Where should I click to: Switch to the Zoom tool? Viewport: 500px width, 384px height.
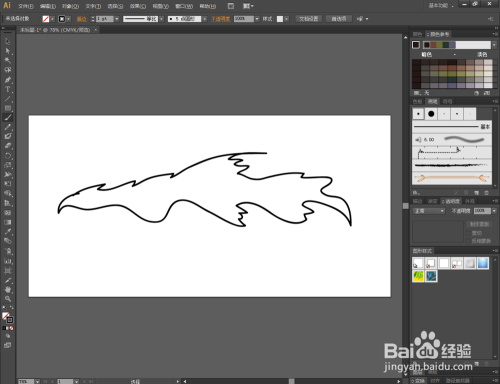pyautogui.click(x=8, y=299)
